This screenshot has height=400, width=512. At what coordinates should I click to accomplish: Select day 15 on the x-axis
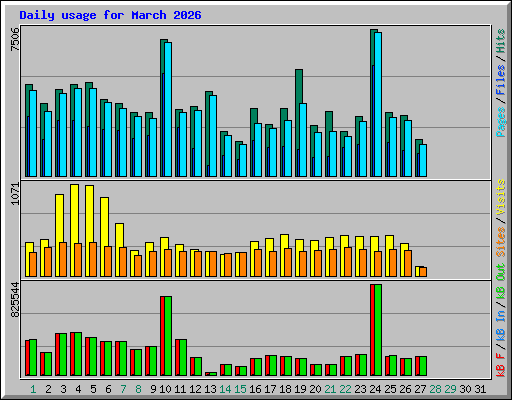tap(240, 389)
